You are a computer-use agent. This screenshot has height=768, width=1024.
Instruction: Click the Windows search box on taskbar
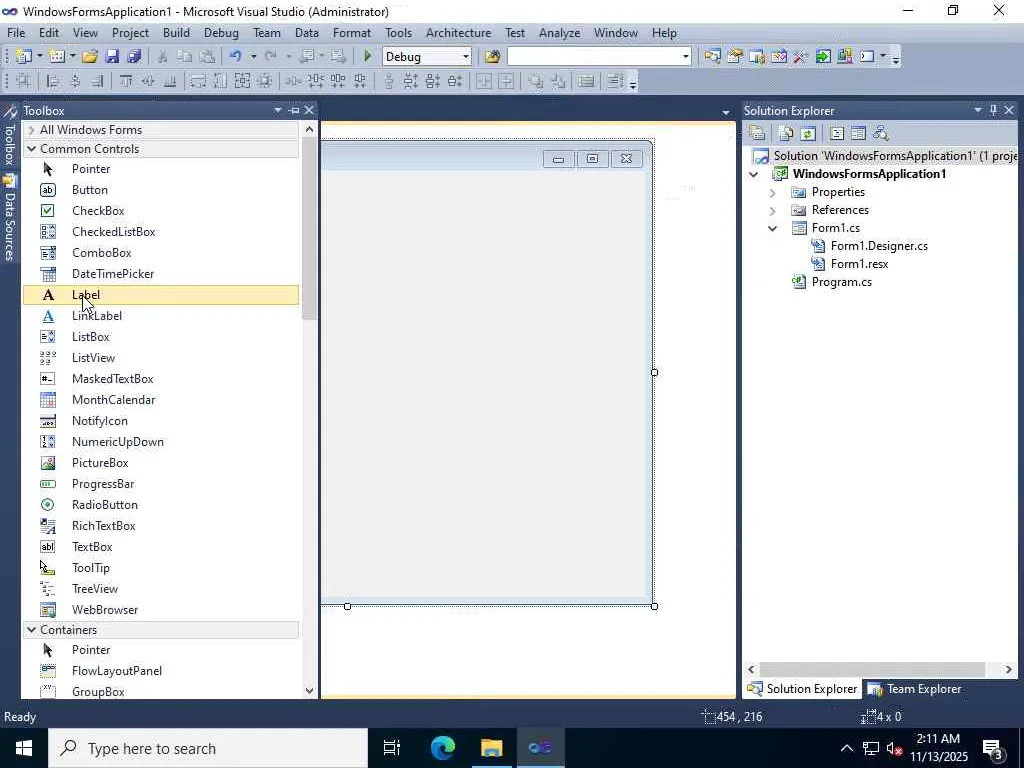click(208, 748)
